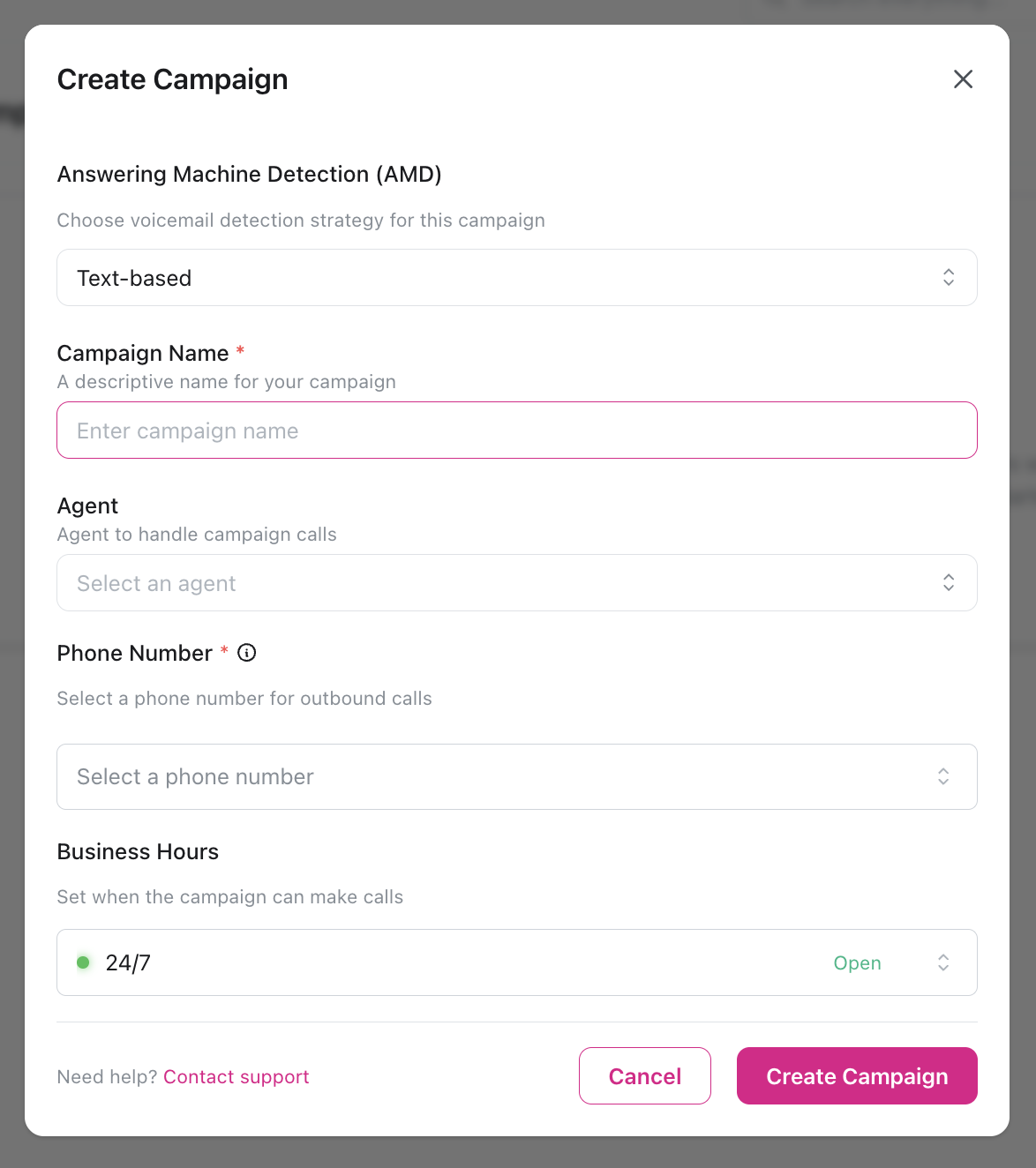Open the Answering Machine Detection strategy dropdown
This screenshot has width=1036, height=1168.
coord(517,277)
